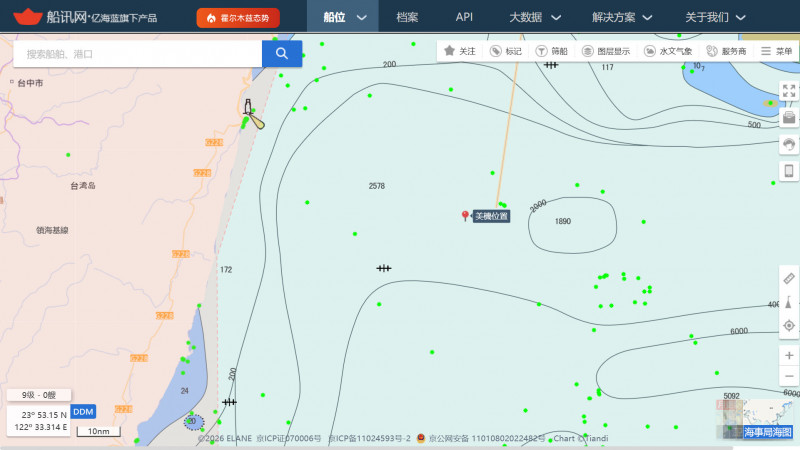This screenshot has width=800, height=450.
Task: Open the toolbox briefcase icon
Action: click(789, 118)
